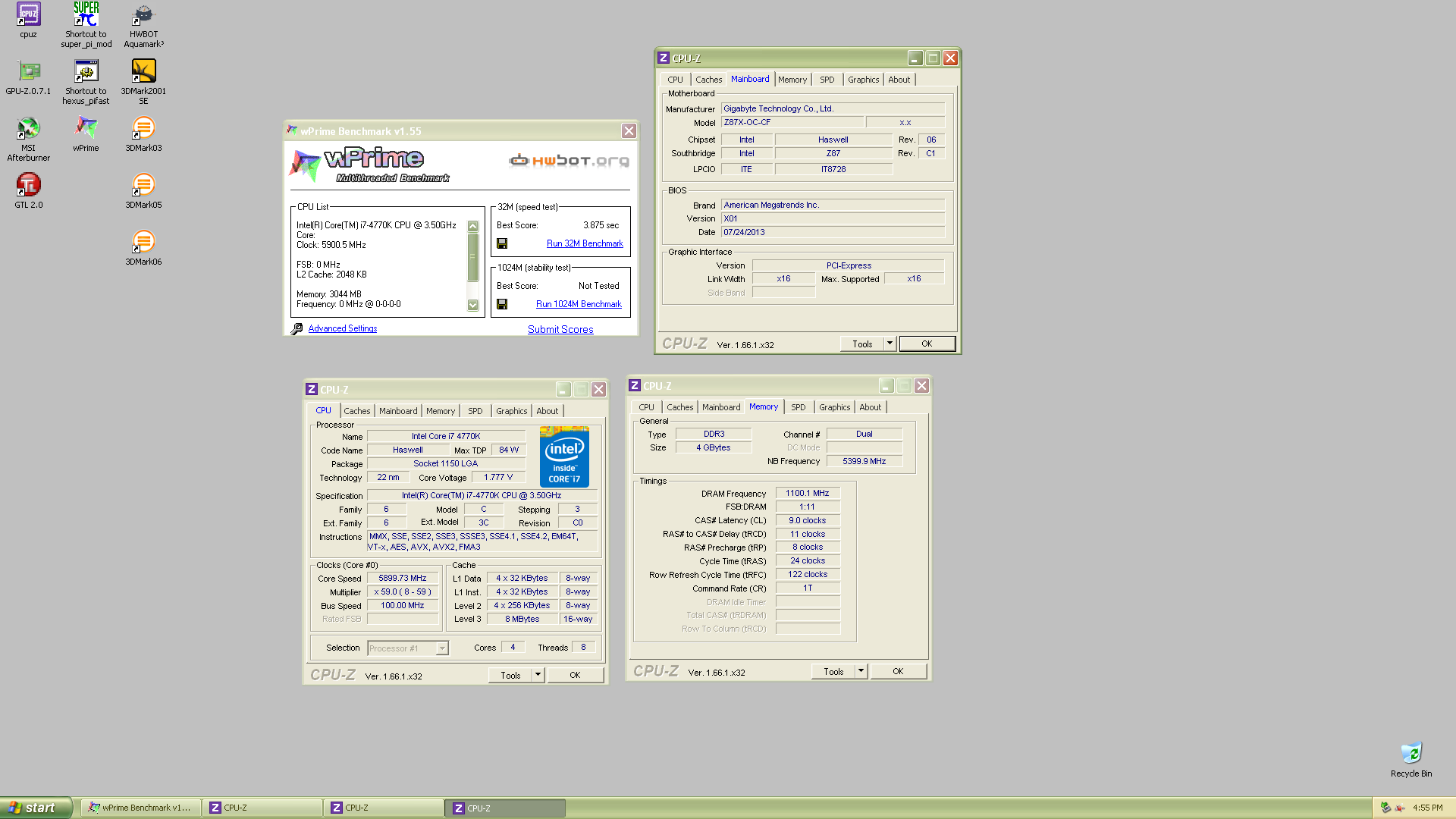
Task: Open 3DMark06 desktop icon
Action: (143, 247)
